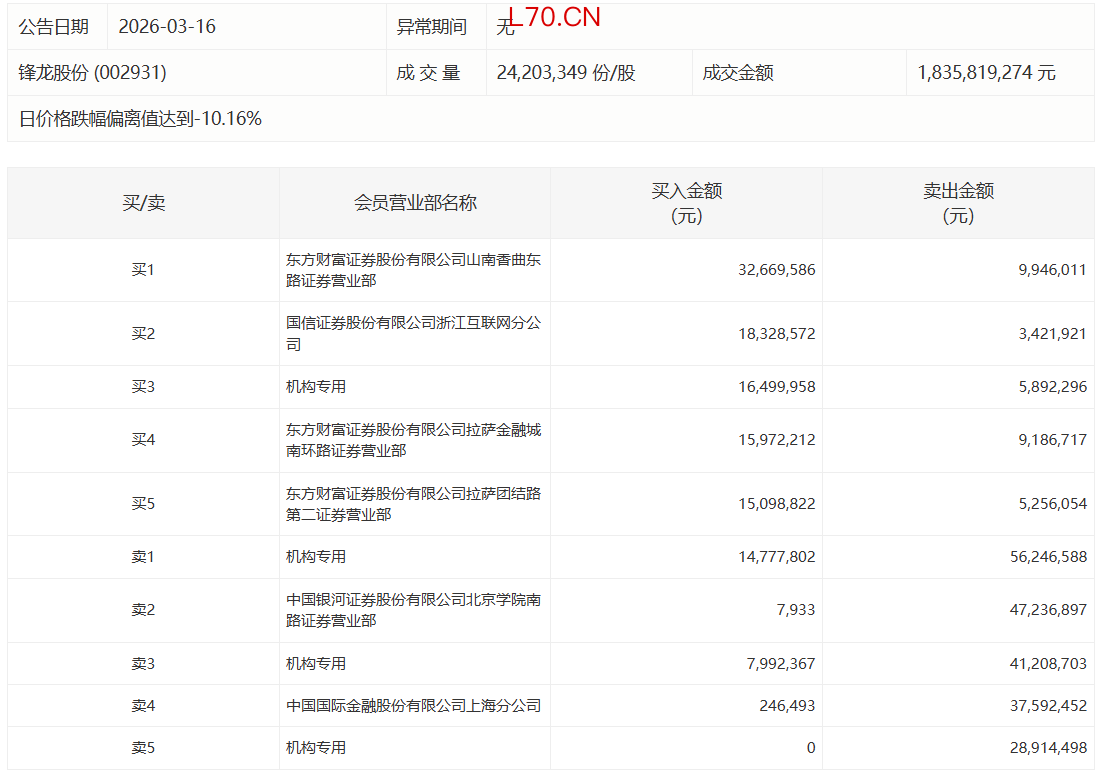
Task: Click the 买/卖 column header
Action: coord(143,203)
